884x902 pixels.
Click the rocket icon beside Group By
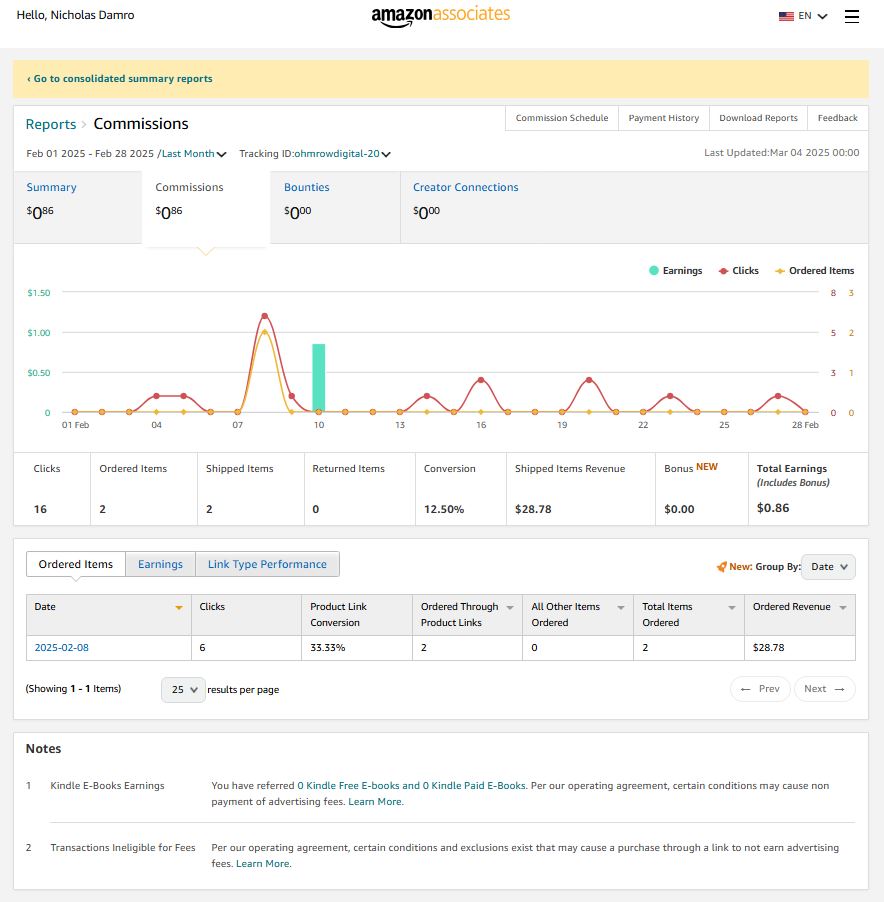[x=721, y=567]
